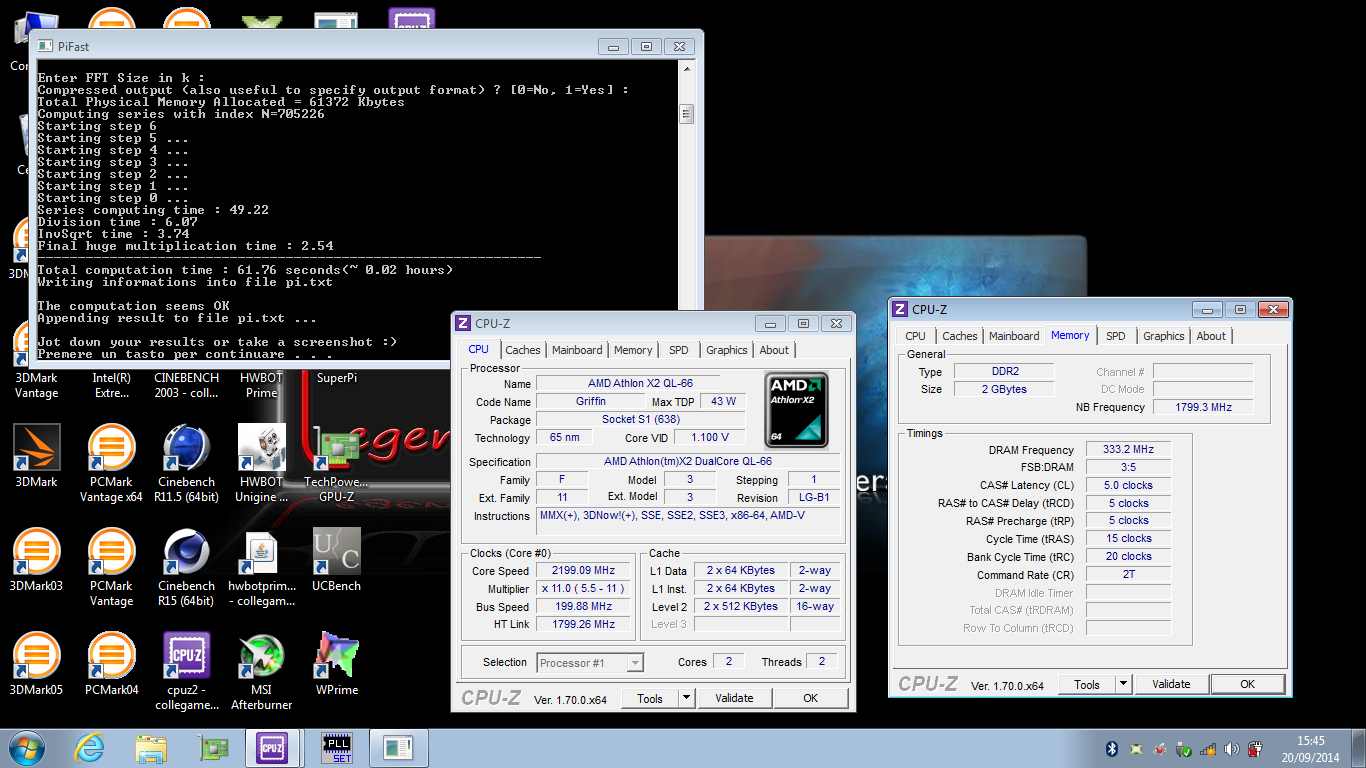This screenshot has height=768, width=1366.
Task: Switch to Caches tab in CPU window
Action: [522, 350]
